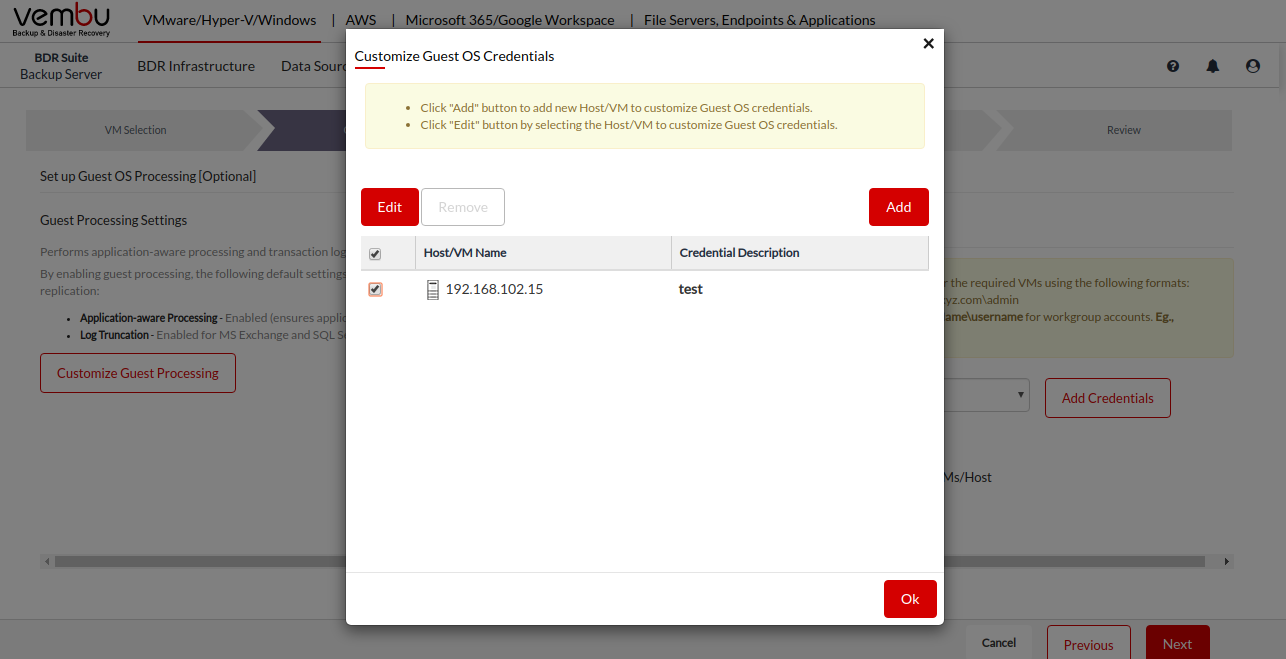The height and width of the screenshot is (659, 1286).
Task: Click the server icon beside 192.168.102.15
Action: [x=433, y=290]
